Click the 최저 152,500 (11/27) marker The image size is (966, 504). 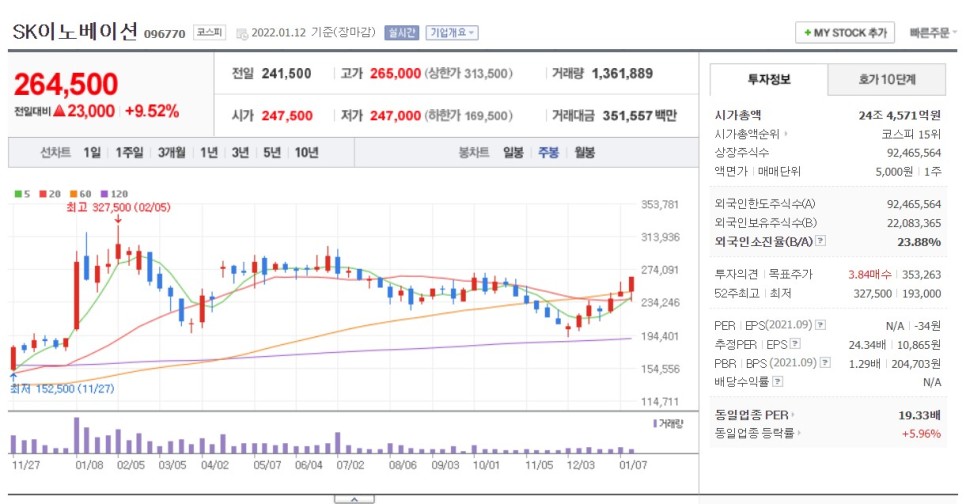62,389
